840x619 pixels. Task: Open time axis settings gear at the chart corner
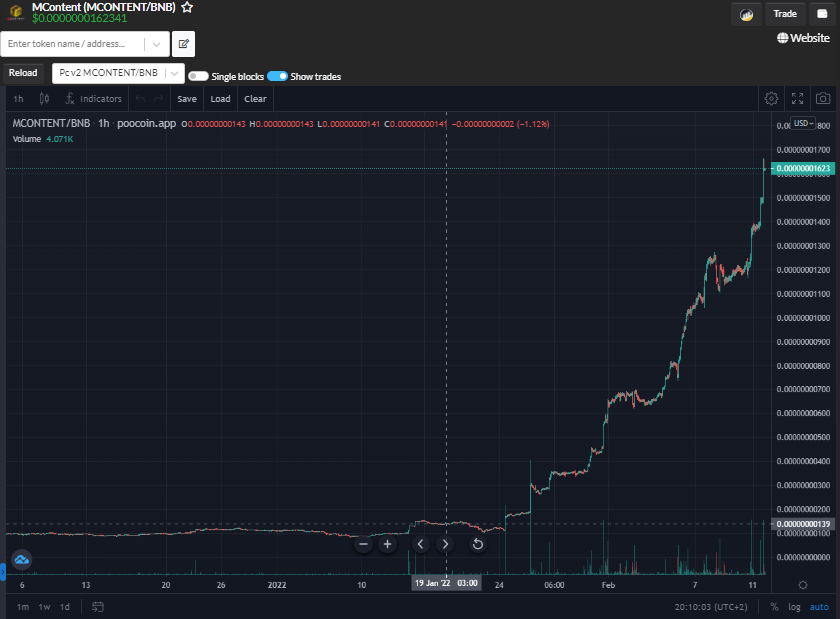coord(802,585)
